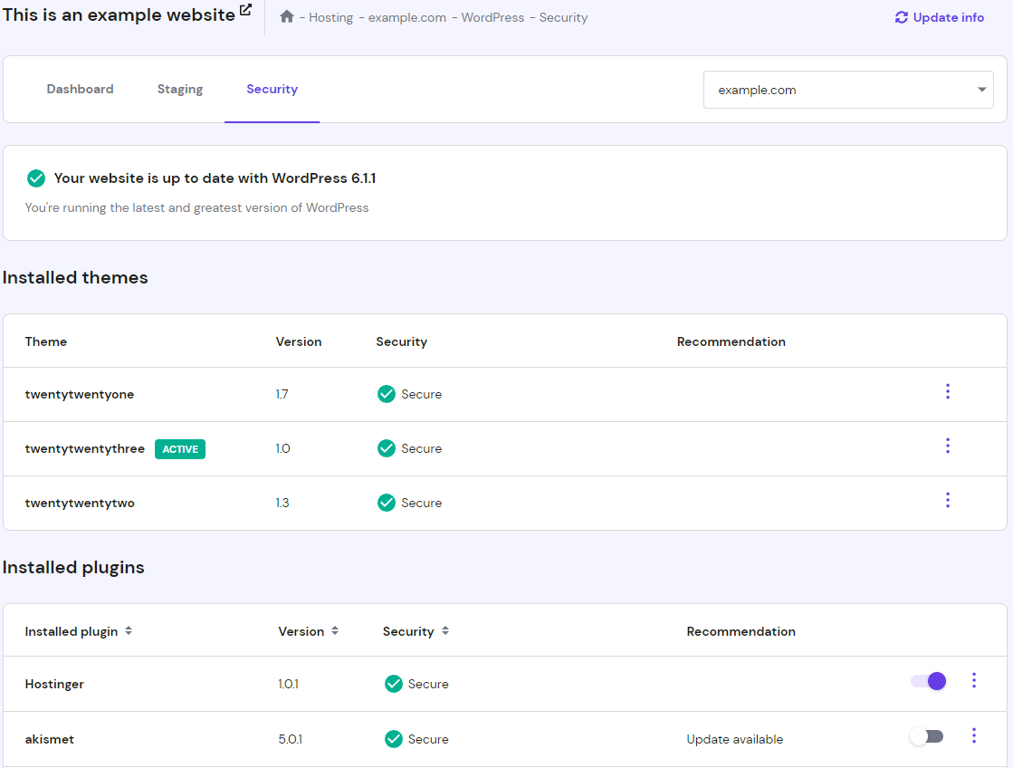This screenshot has width=1013, height=768.
Task: Open the example.com domain dropdown
Action: pyautogui.click(x=981, y=89)
